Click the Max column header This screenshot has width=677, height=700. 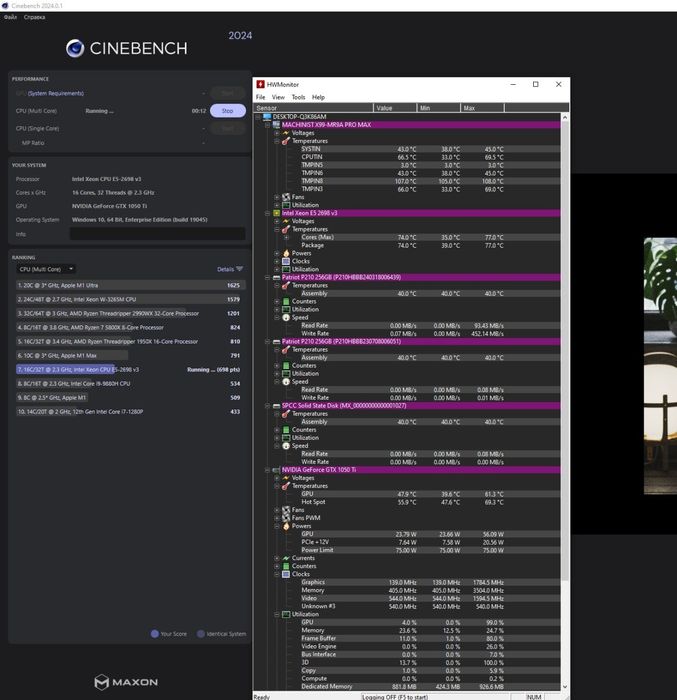coord(482,108)
